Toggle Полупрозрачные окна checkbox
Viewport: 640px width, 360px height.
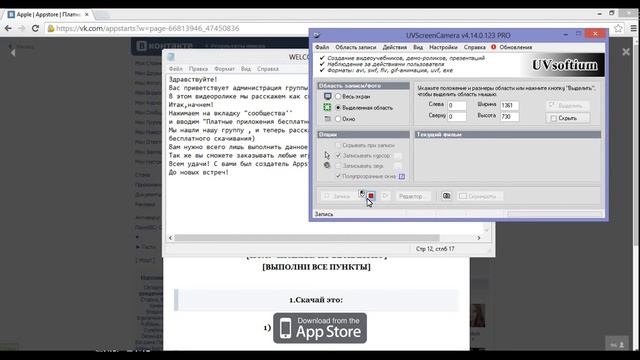point(338,176)
